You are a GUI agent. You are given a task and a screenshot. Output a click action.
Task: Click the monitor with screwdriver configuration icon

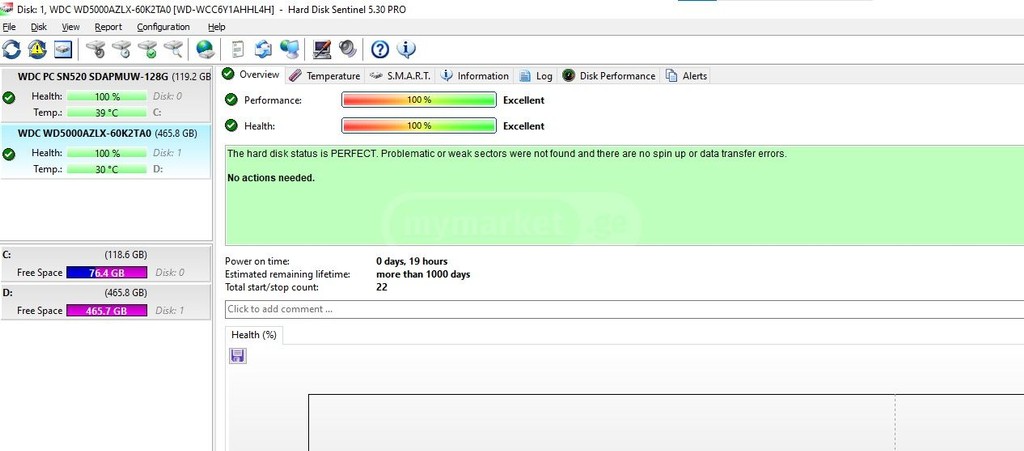tap(321, 49)
